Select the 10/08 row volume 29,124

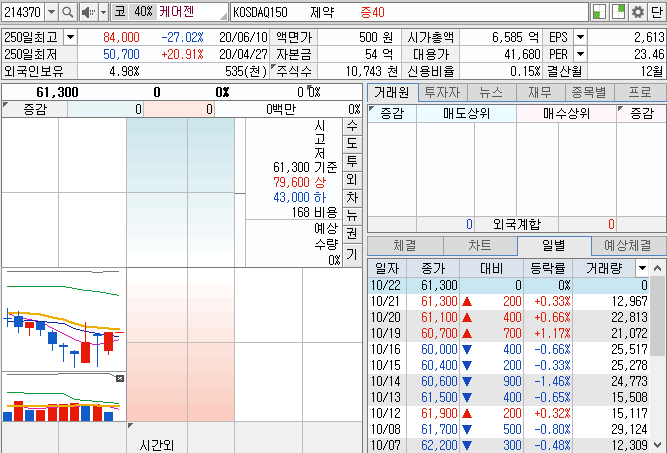[629, 429]
